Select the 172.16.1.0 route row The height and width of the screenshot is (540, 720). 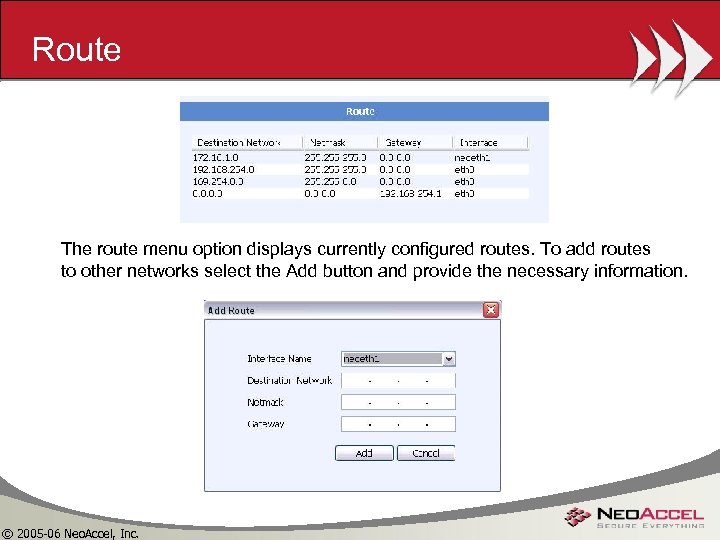pos(360,158)
